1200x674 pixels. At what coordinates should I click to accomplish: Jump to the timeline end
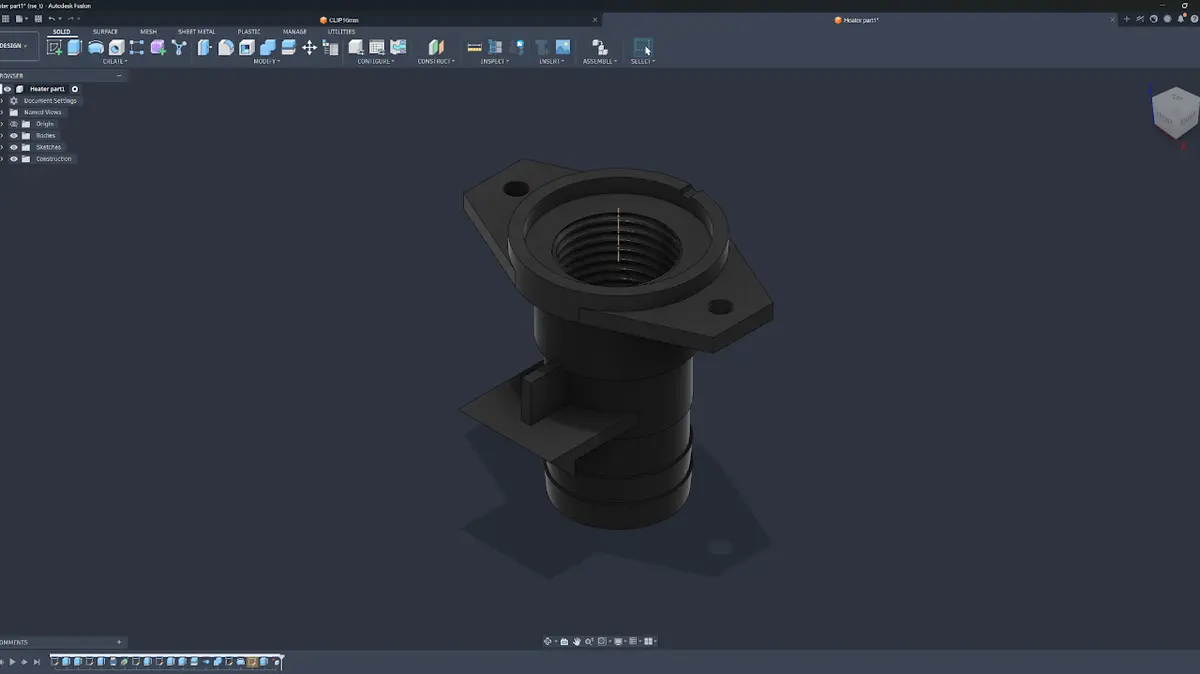pyautogui.click(x=37, y=662)
